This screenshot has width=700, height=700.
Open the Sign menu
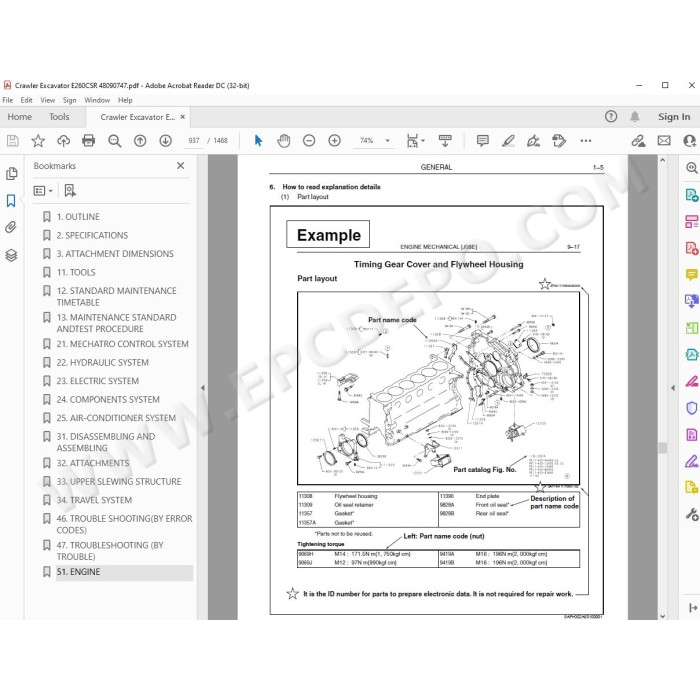click(x=69, y=100)
